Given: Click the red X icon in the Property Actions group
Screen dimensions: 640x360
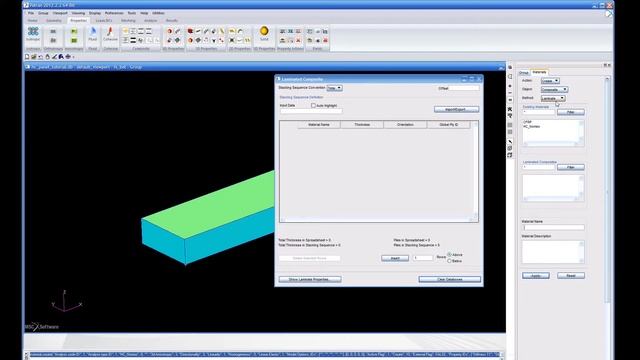Looking at the screenshot, I should click(x=298, y=40).
